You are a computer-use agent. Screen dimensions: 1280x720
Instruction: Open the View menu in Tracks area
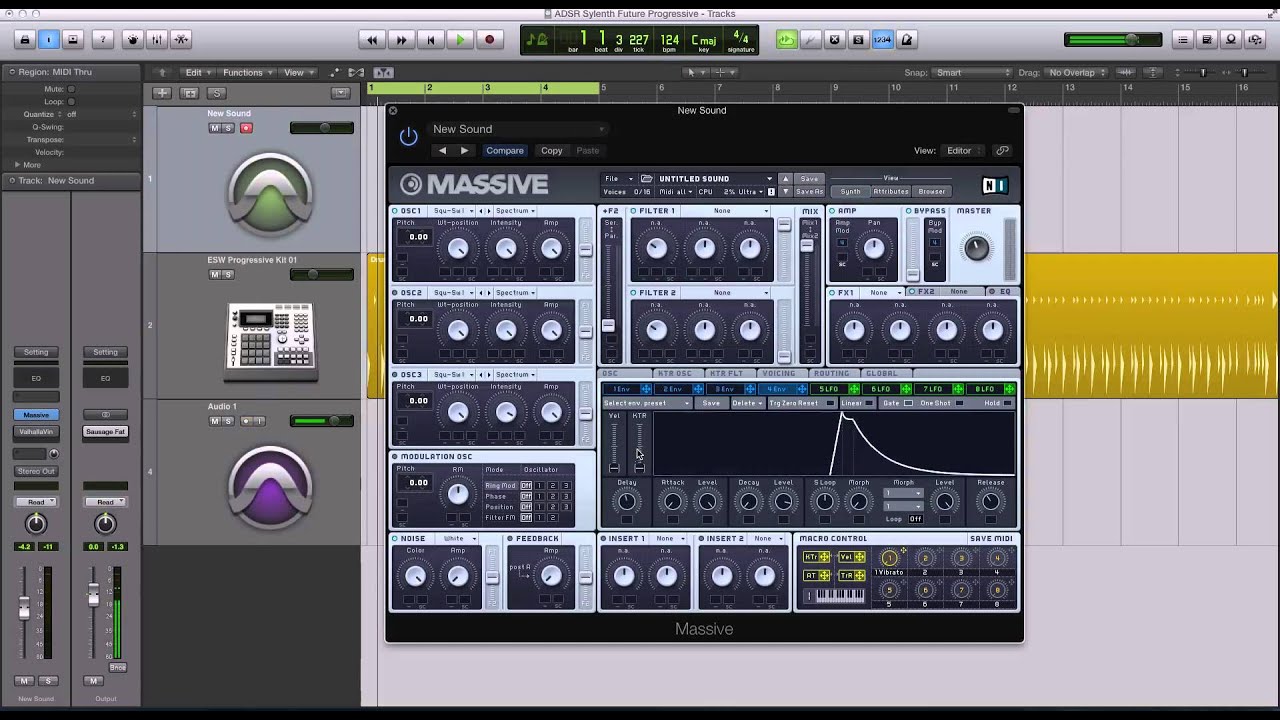coord(298,72)
